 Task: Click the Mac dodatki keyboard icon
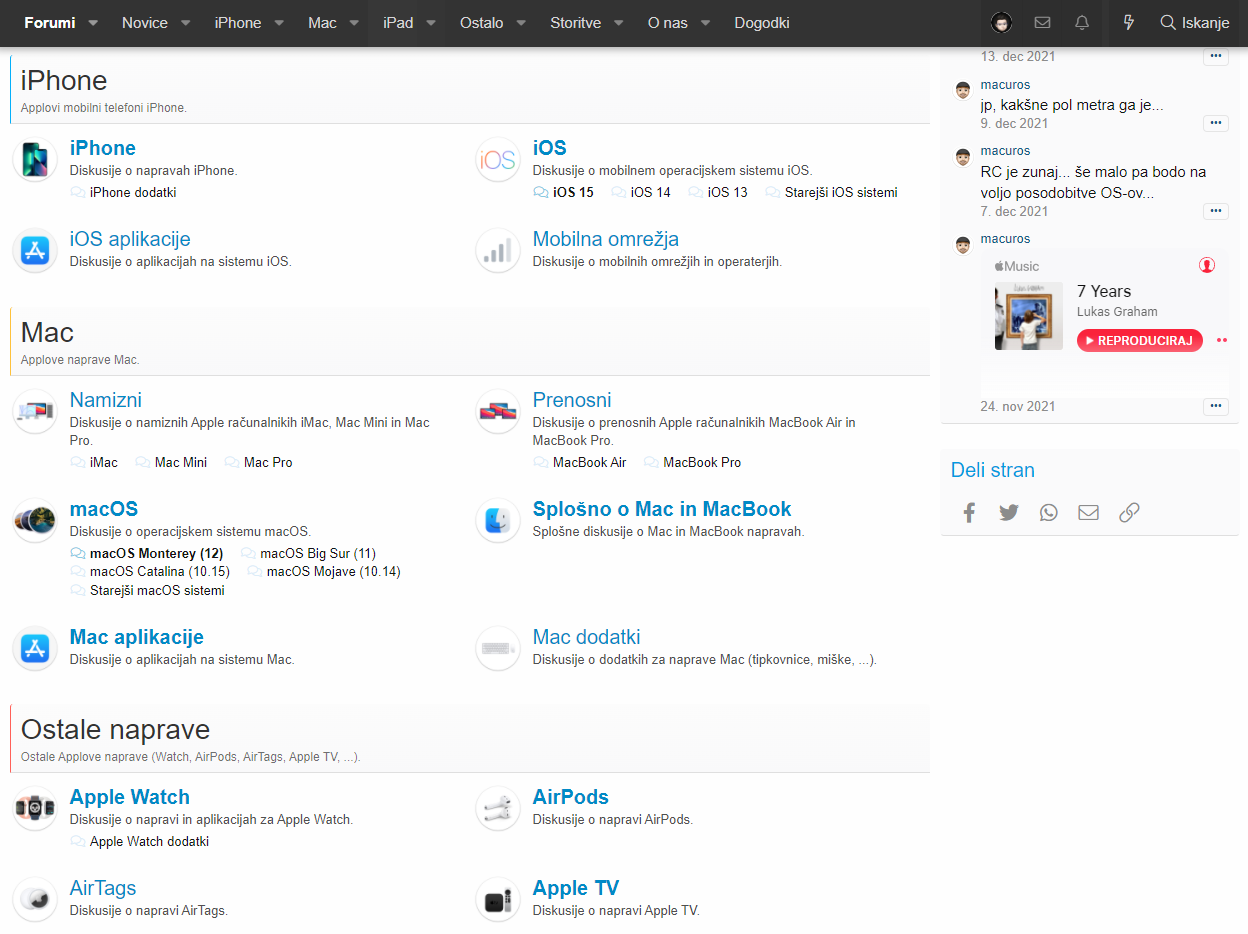pyautogui.click(x=498, y=648)
